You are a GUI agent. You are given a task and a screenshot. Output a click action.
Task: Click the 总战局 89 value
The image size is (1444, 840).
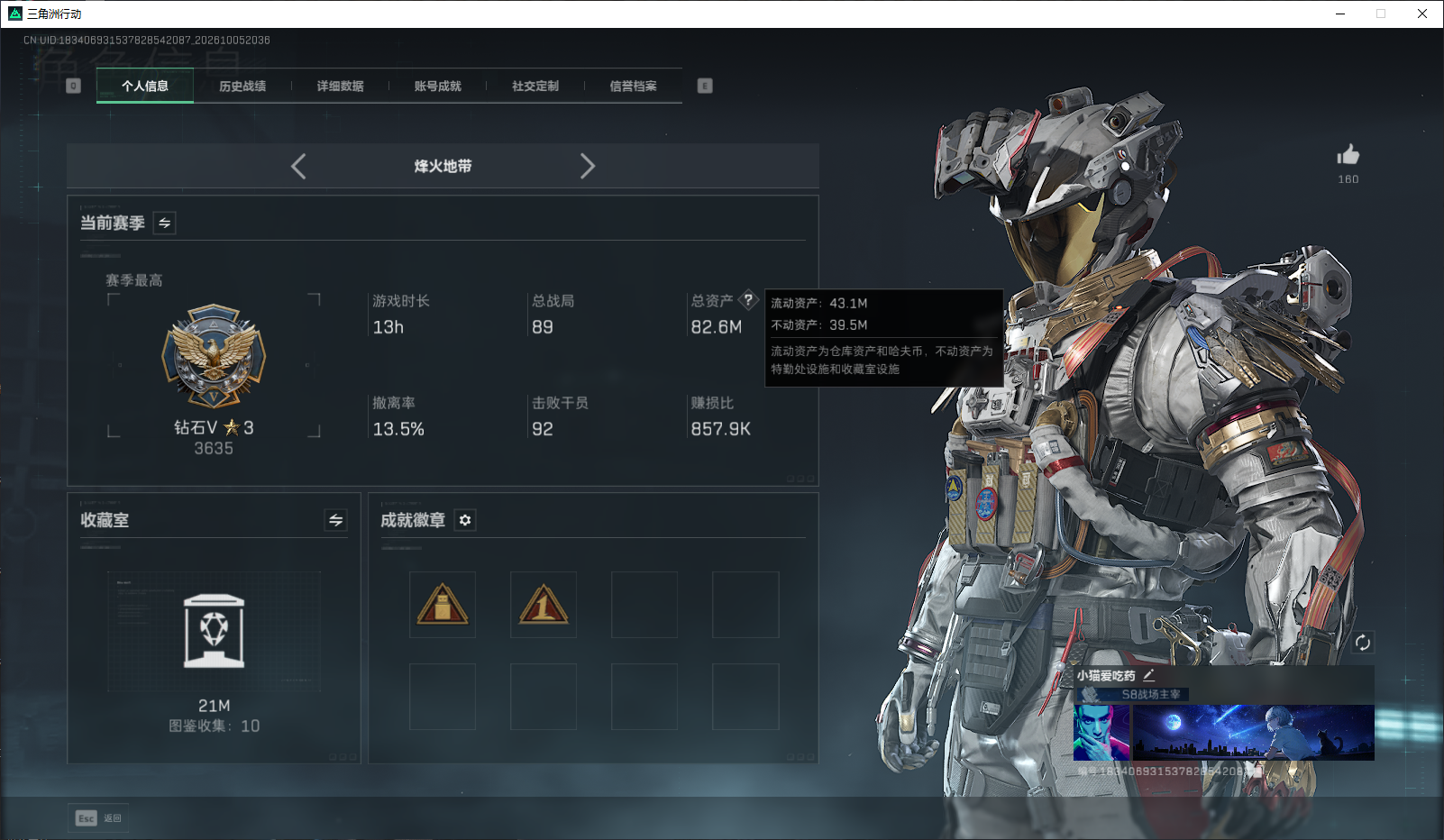click(x=543, y=327)
